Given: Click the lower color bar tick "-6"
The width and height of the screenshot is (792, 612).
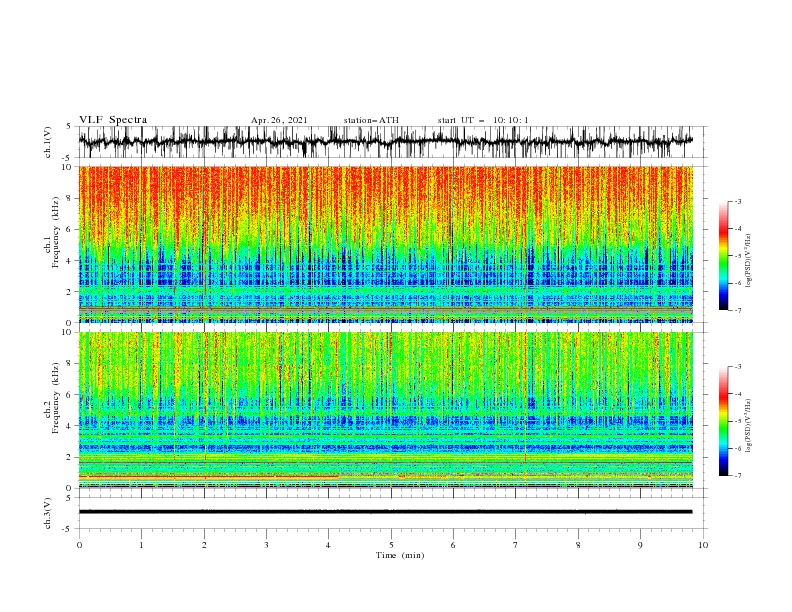Looking at the screenshot, I should [737, 448].
